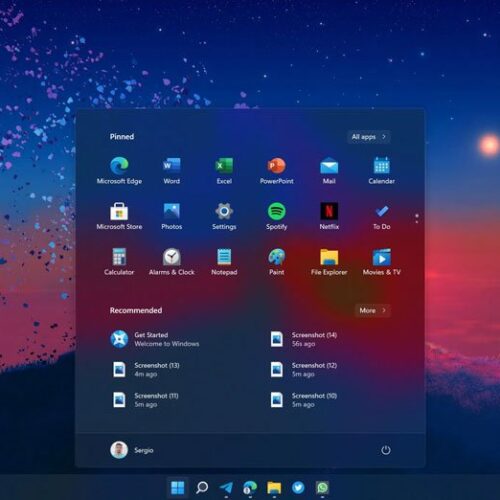Open the Edge icon on the taskbar
This screenshot has width=500, height=500.
[x=250, y=488]
